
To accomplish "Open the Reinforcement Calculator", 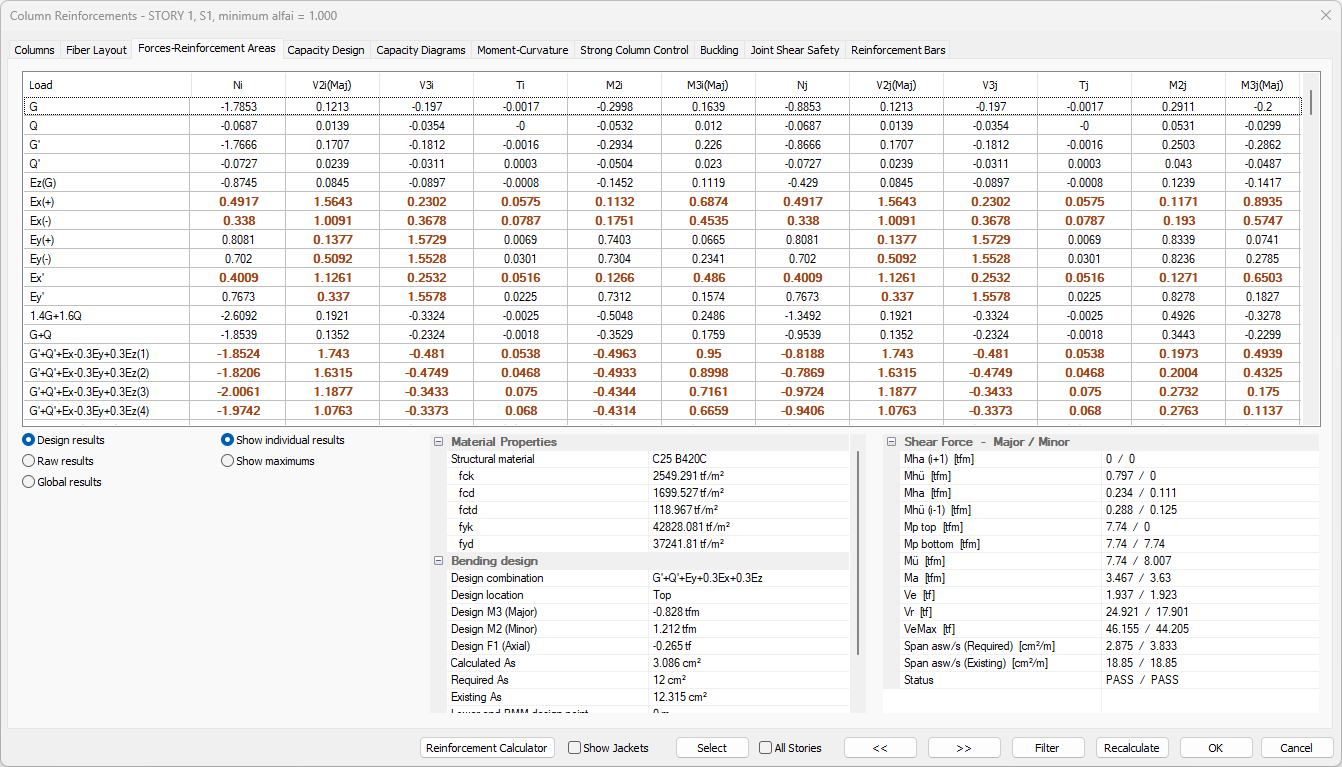I will 487,748.
